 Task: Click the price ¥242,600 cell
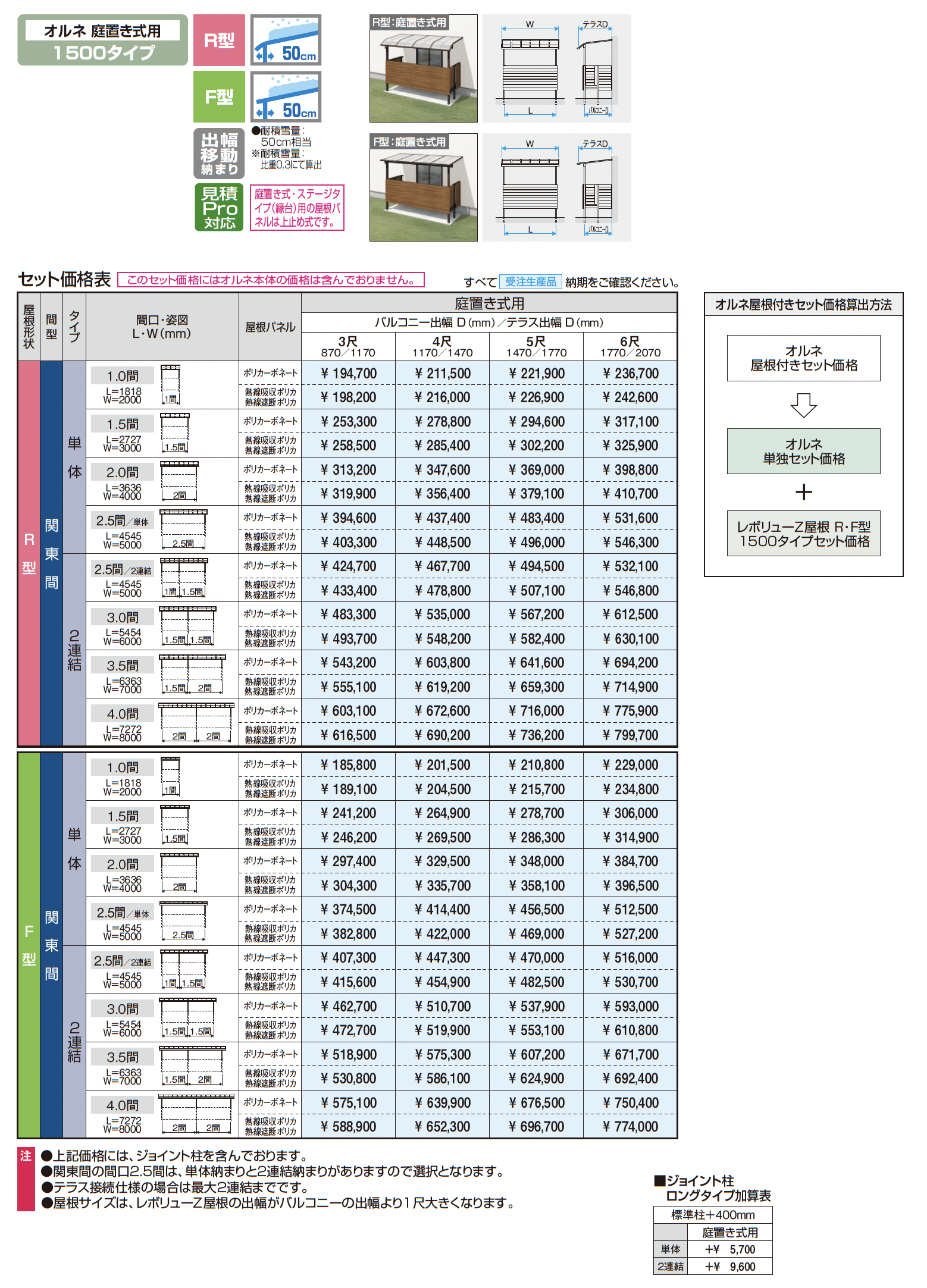click(x=630, y=397)
